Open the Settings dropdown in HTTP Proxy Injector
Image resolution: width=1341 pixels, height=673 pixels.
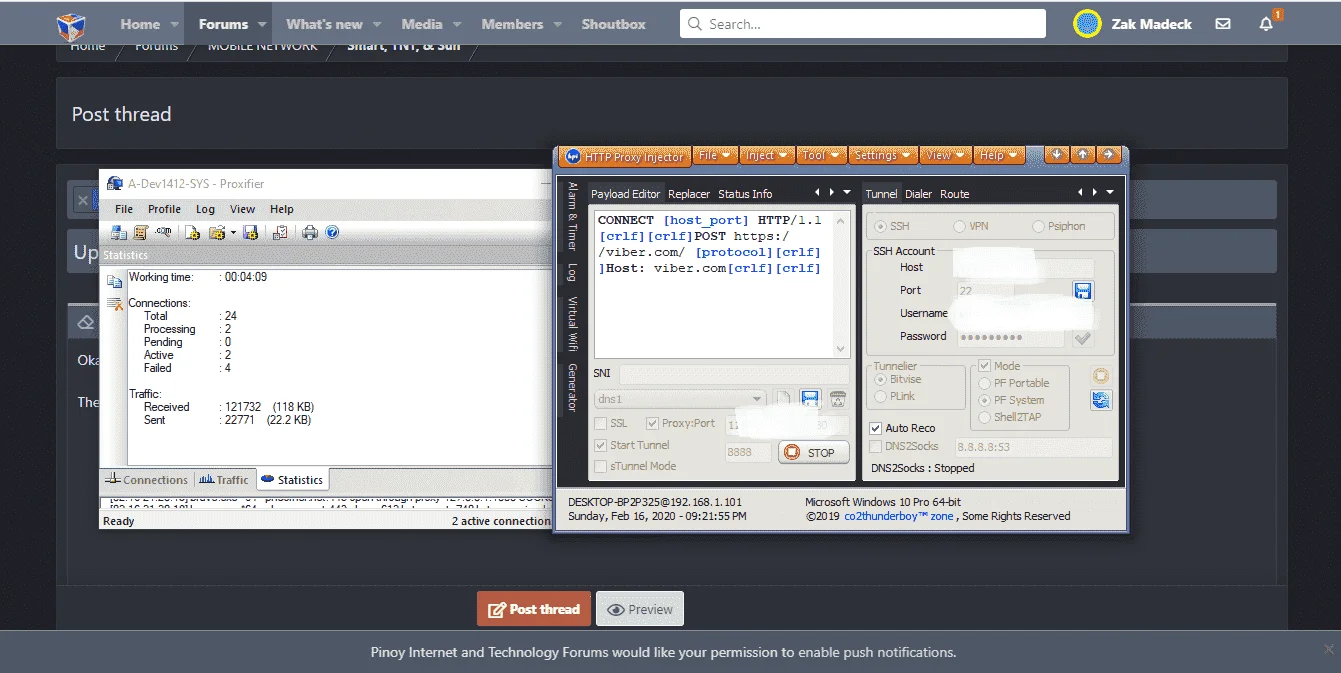pyautogui.click(x=883, y=155)
